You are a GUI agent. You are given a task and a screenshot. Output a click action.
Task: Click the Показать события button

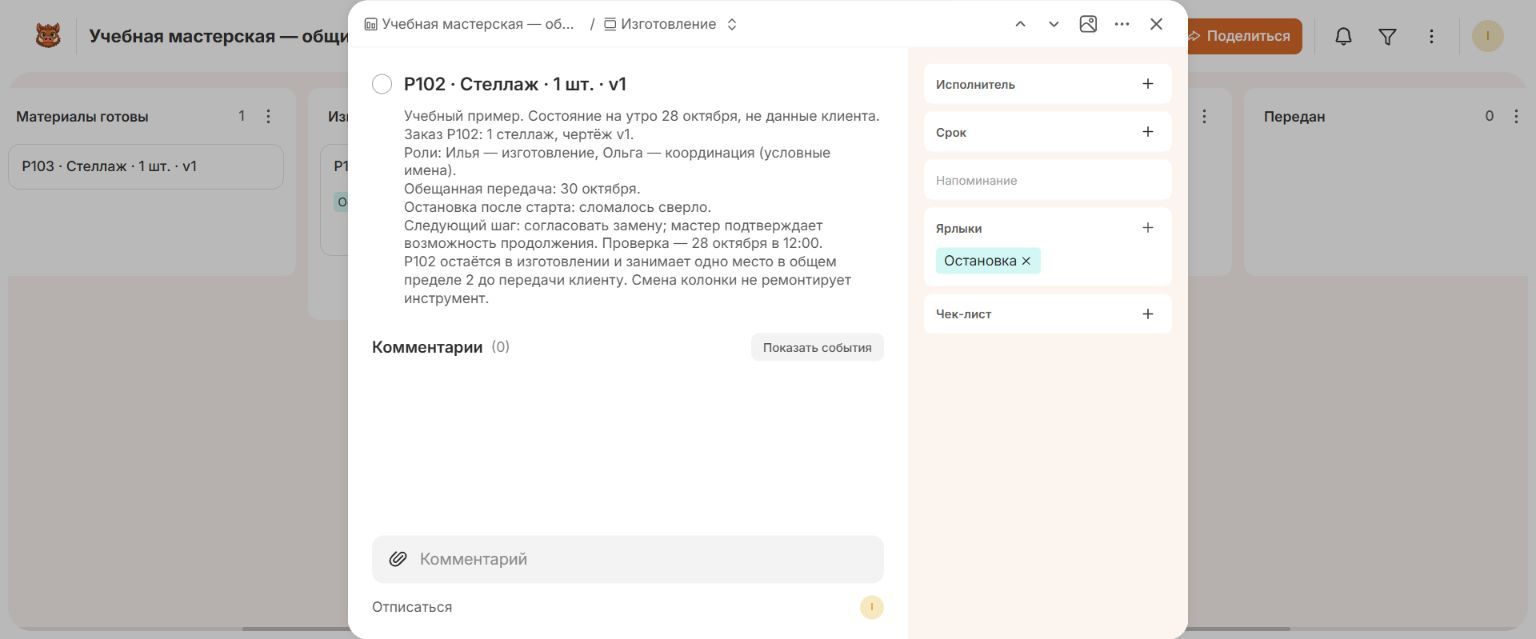817,348
